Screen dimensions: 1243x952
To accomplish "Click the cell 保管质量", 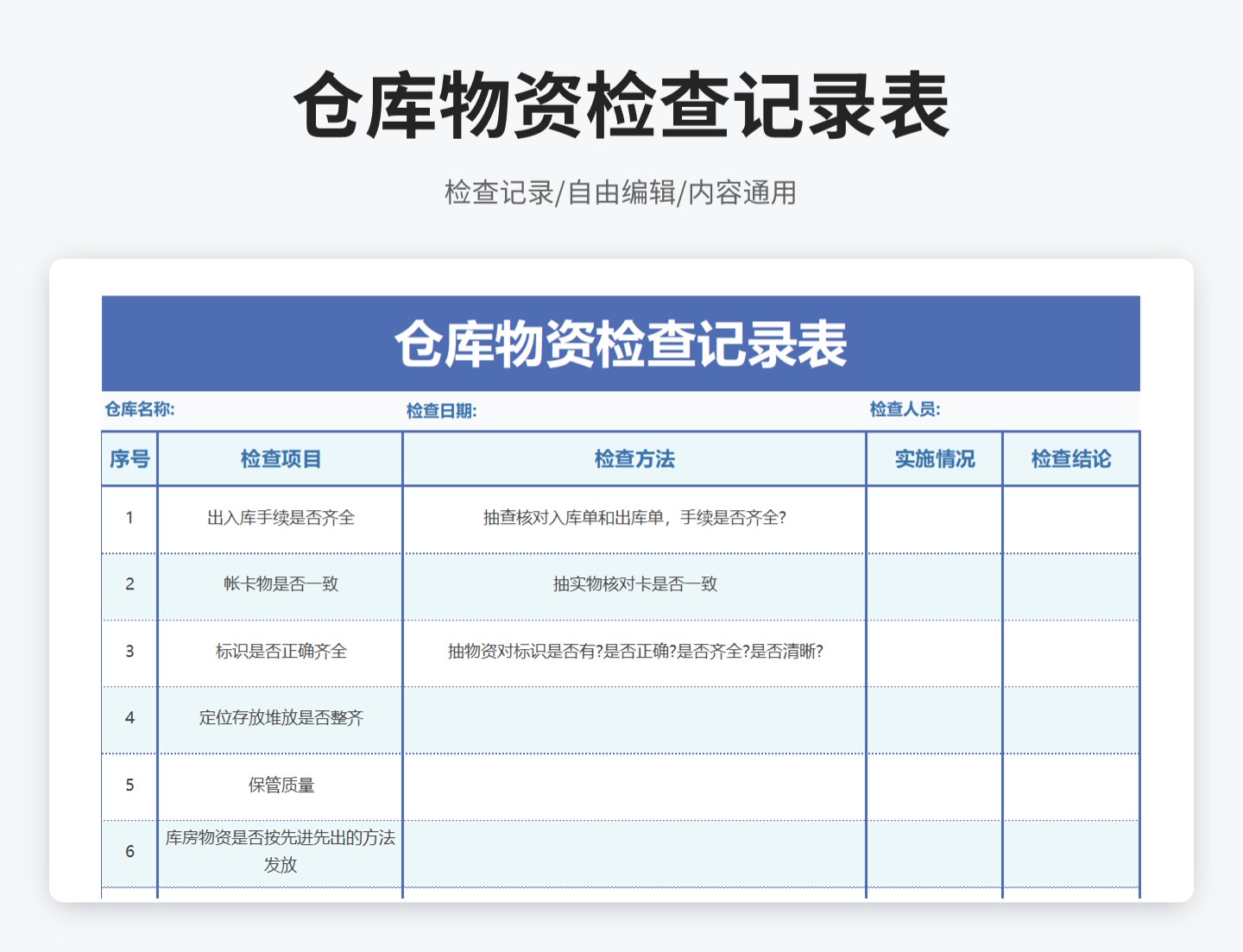I will pyautogui.click(x=280, y=785).
